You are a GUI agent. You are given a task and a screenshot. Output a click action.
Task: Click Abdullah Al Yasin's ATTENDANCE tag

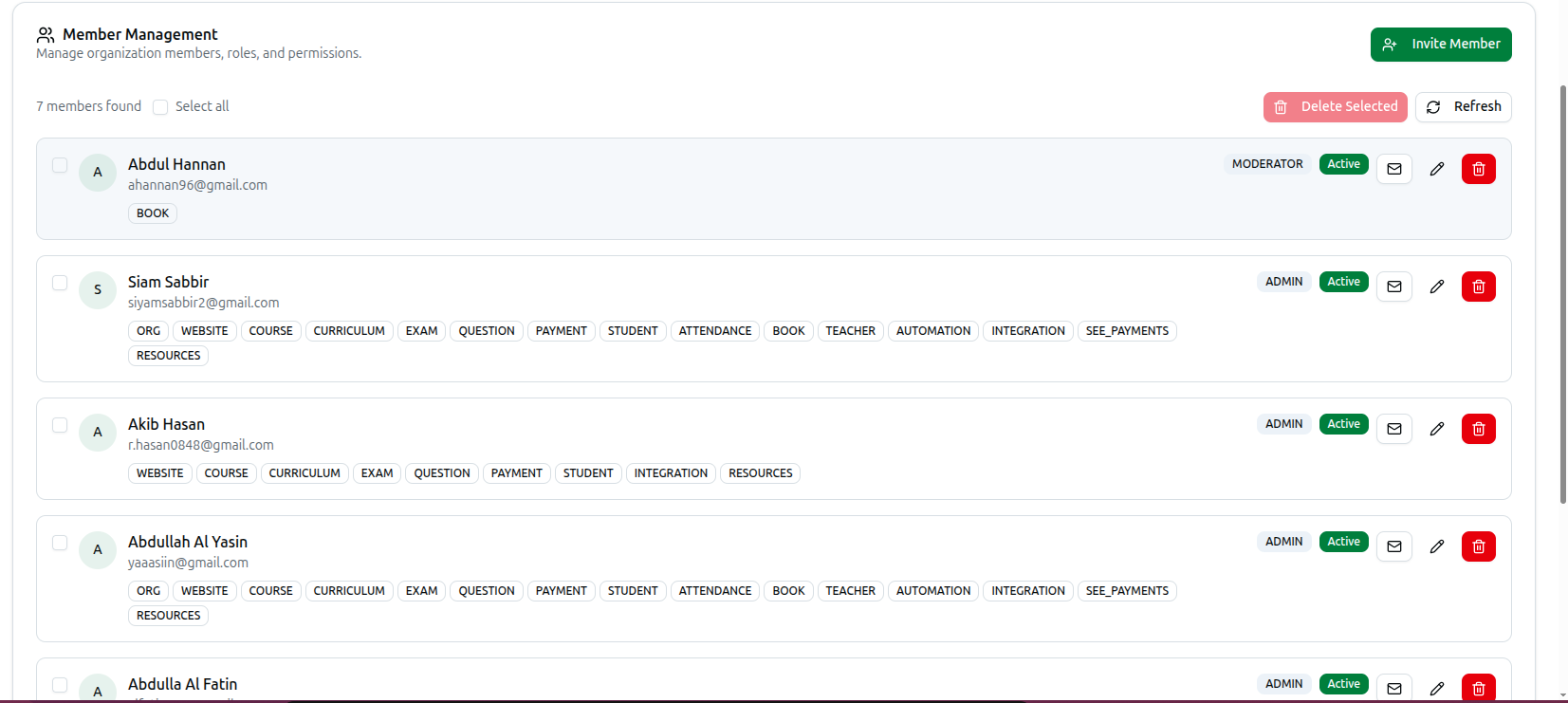715,591
